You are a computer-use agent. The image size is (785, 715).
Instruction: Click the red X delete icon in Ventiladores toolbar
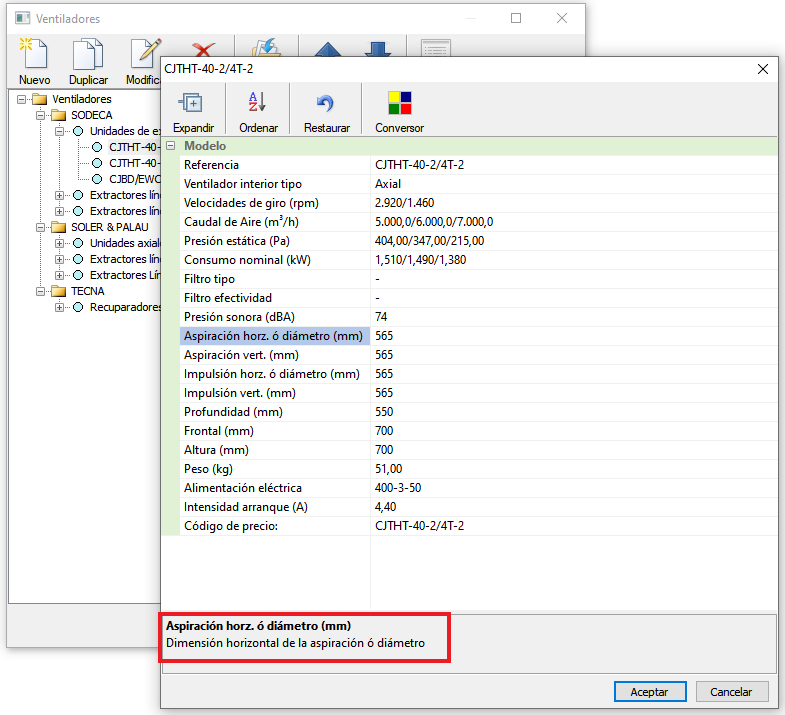coord(203,49)
